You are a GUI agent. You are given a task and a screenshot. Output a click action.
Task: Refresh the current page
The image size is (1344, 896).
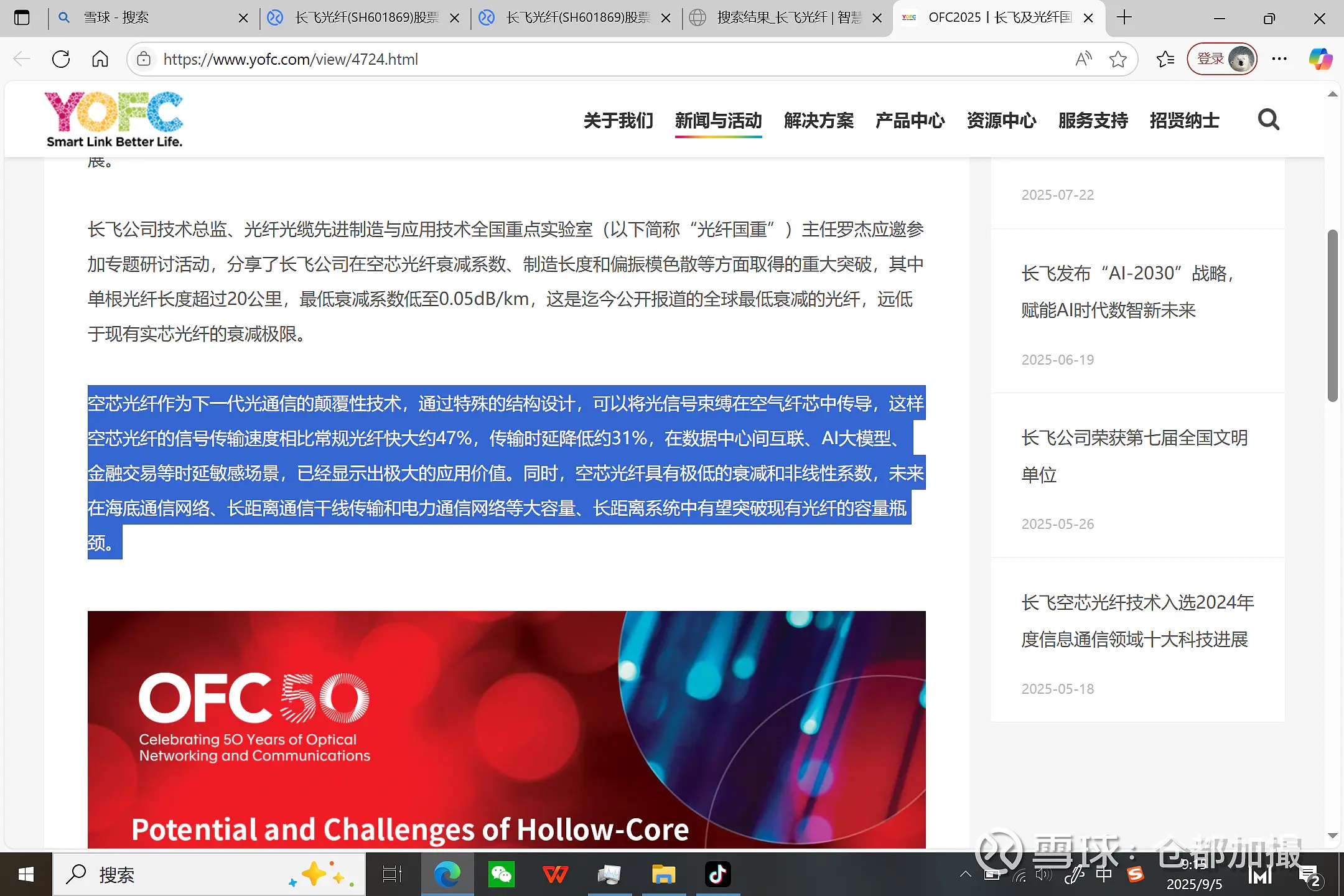click(61, 59)
